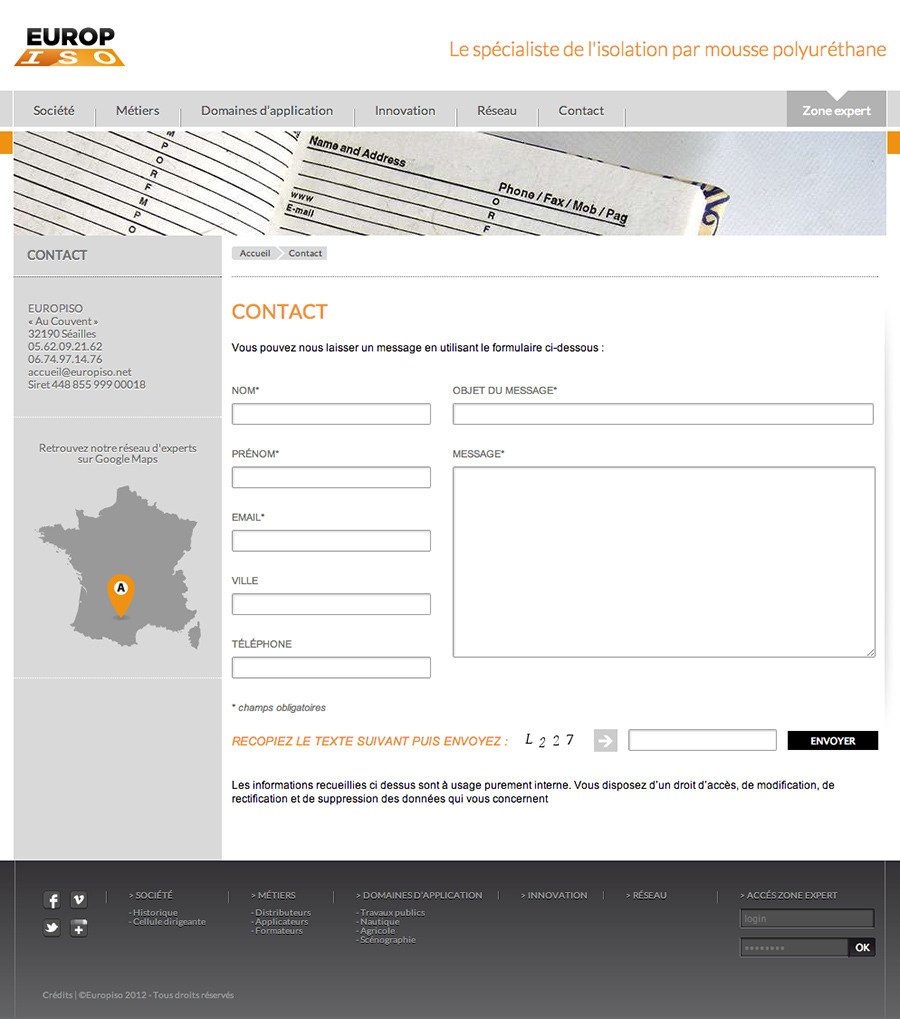Open the Domaines d'application menu
Viewport: 900px width, 1019px height.
tap(267, 111)
